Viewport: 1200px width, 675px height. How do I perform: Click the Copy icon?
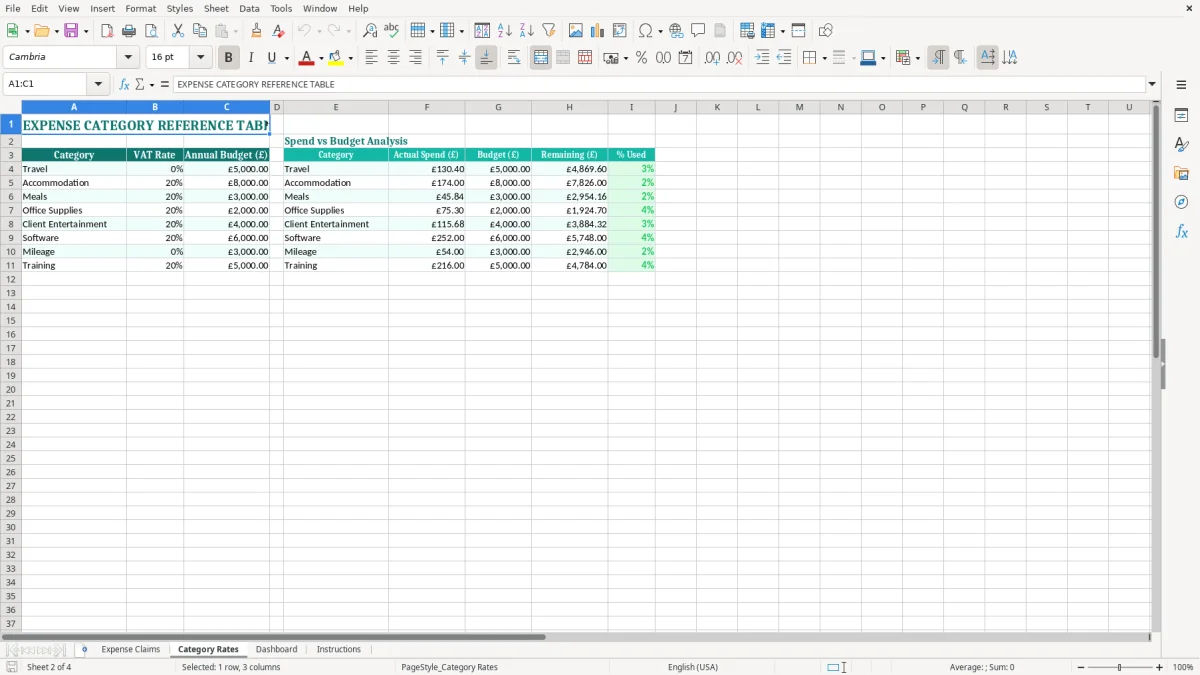click(200, 31)
